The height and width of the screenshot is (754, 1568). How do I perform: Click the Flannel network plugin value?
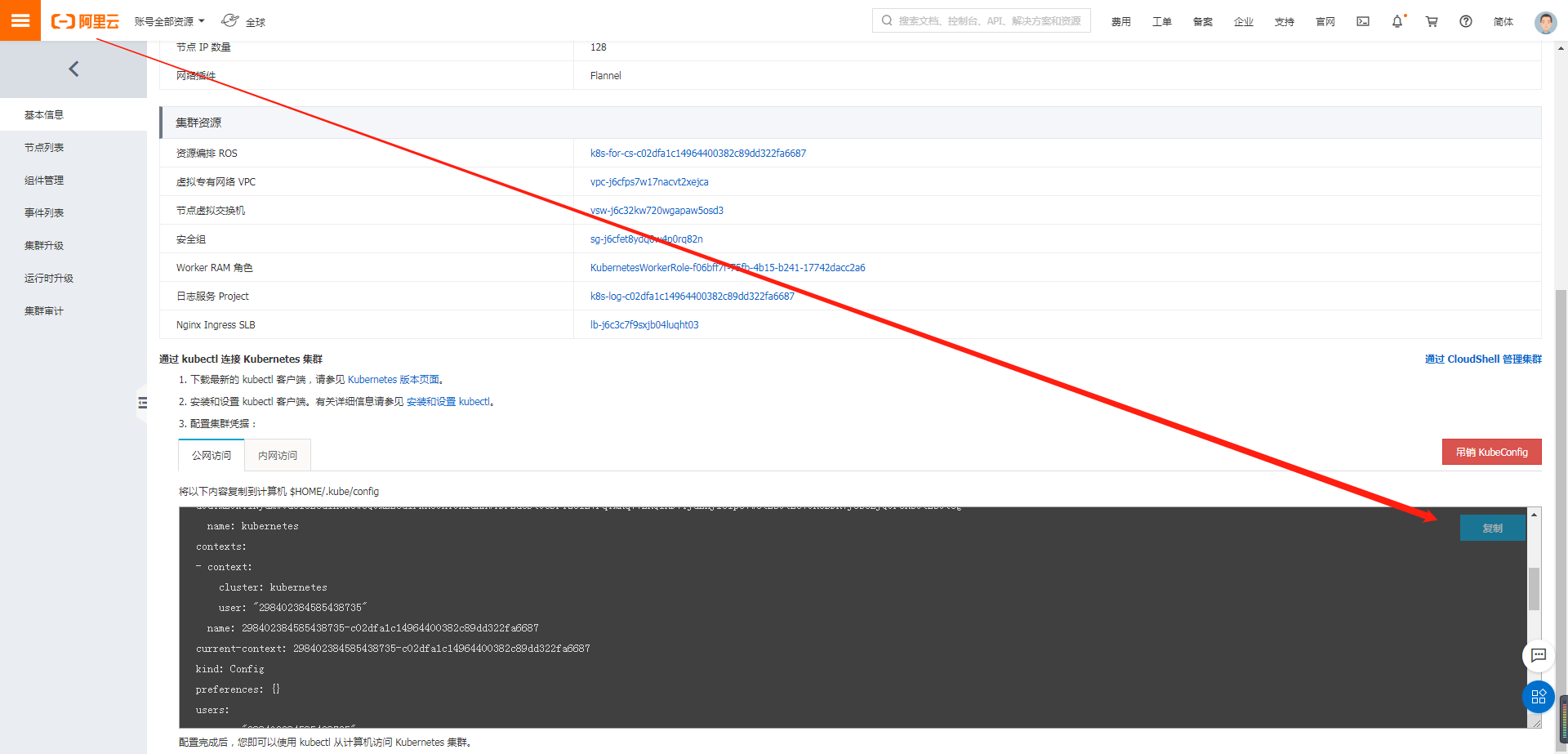(605, 76)
